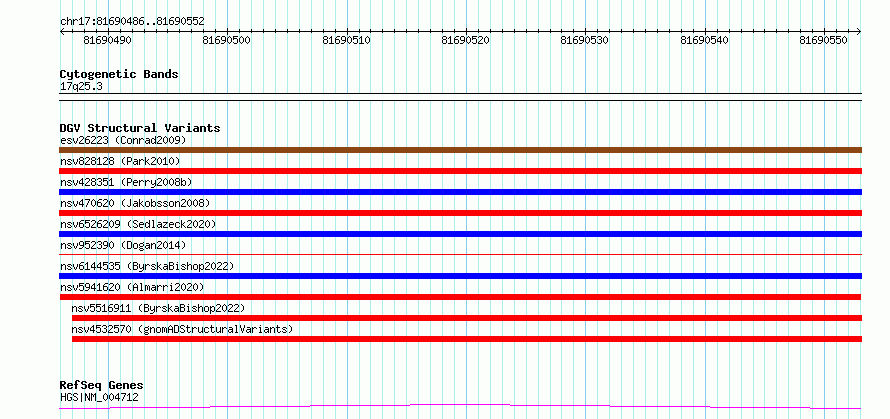Click nsv5941620 (Almarri2020) label

[x=132, y=287]
